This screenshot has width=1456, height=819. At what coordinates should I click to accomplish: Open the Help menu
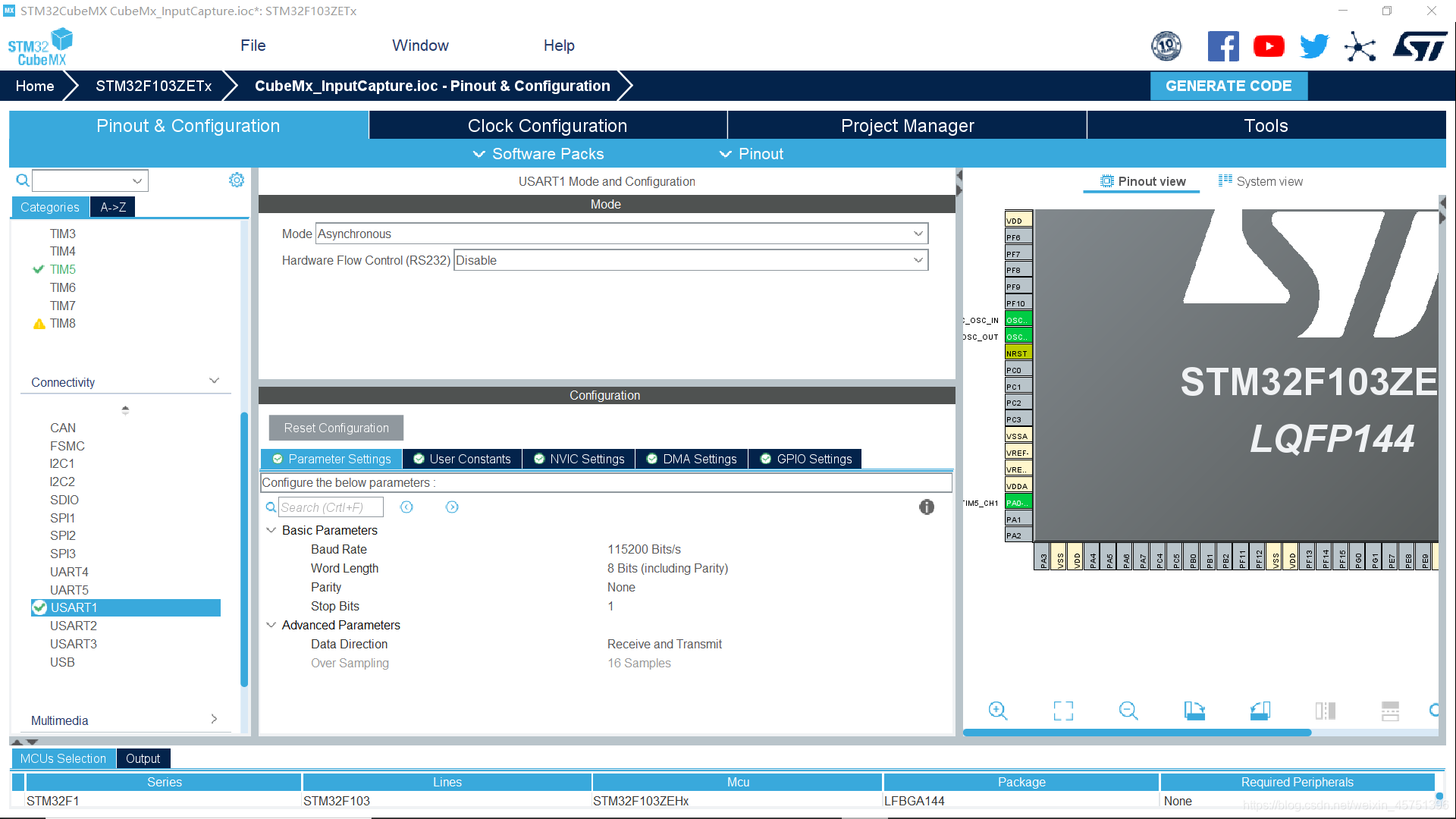click(559, 45)
